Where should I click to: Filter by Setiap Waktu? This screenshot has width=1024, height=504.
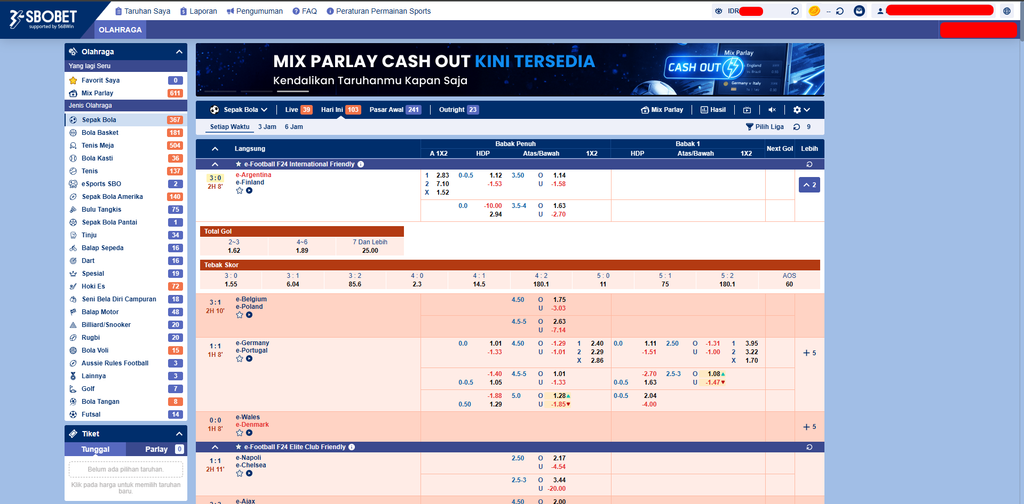(x=231, y=127)
